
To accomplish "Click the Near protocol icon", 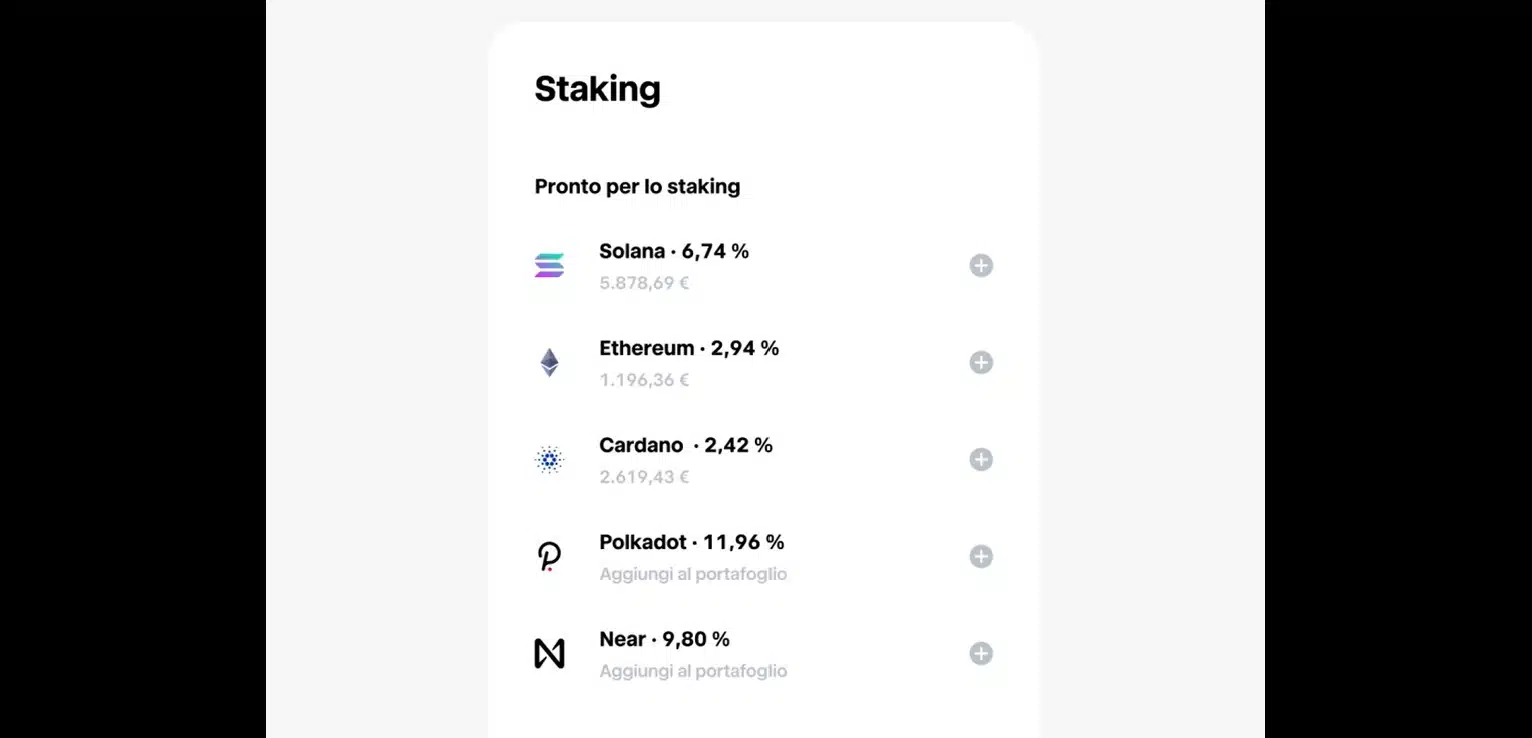I will [x=549, y=653].
